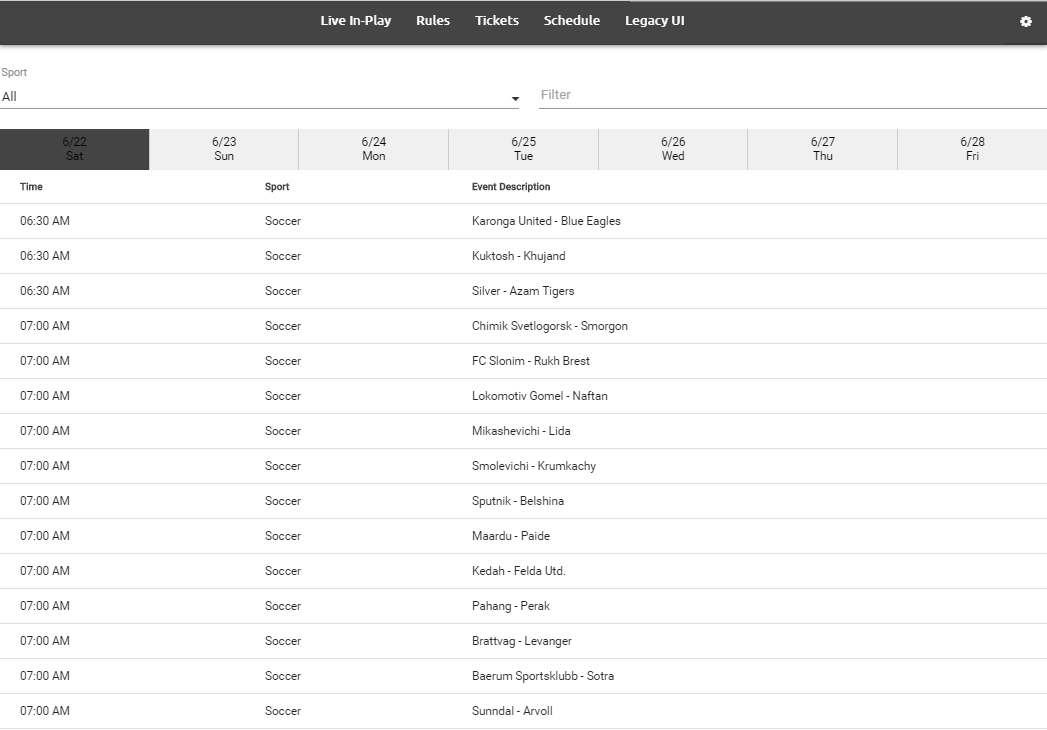1047x730 pixels.
Task: Open the Live In-Play menu
Action: point(355,21)
